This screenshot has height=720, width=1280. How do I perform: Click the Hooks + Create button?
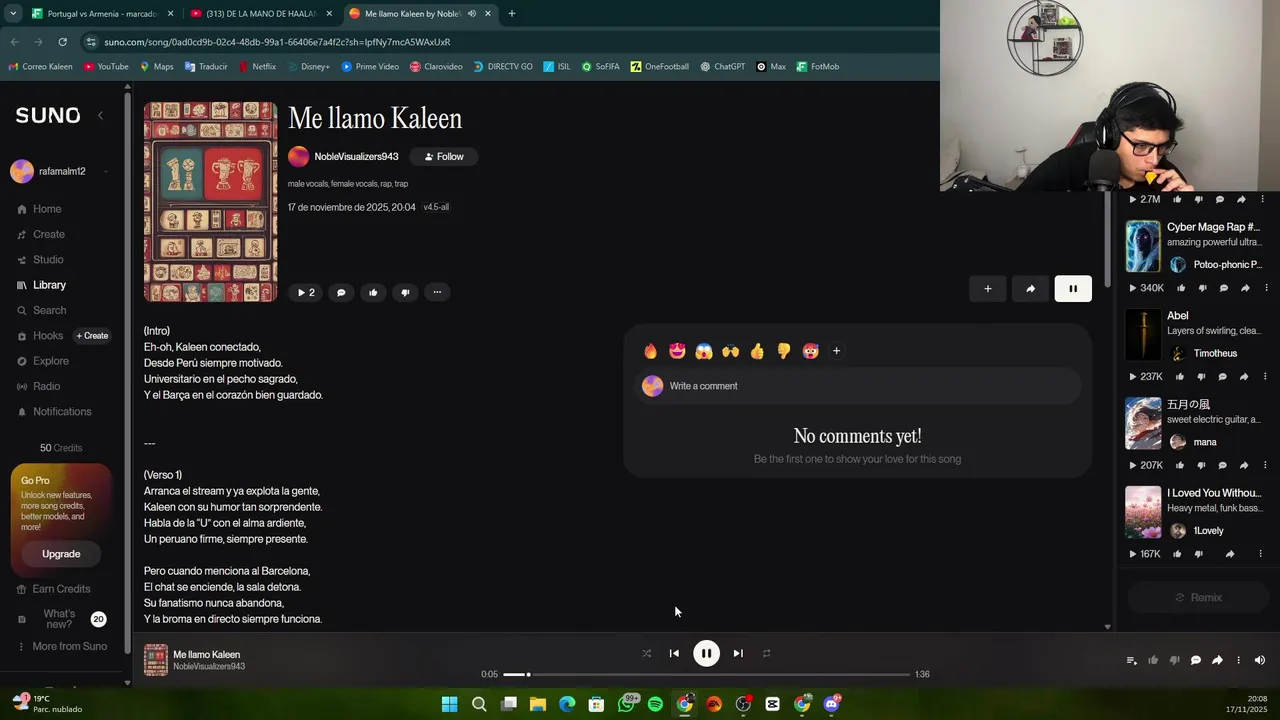coord(92,336)
